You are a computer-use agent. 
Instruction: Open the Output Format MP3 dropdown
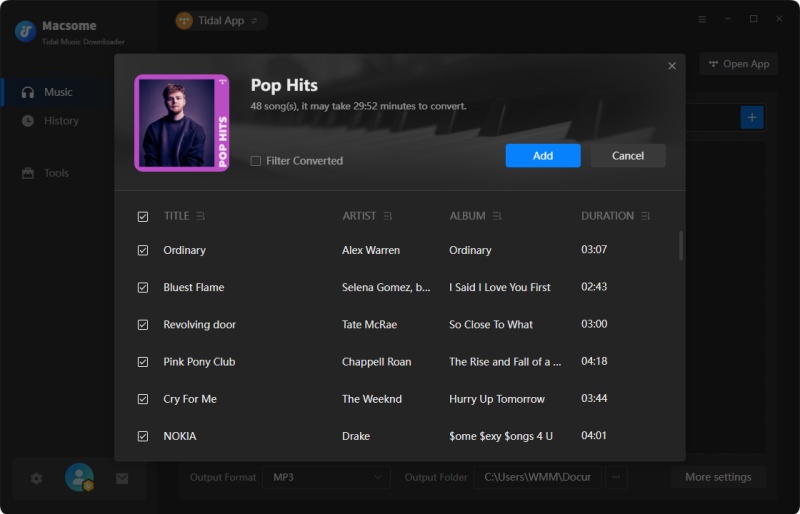coord(327,477)
